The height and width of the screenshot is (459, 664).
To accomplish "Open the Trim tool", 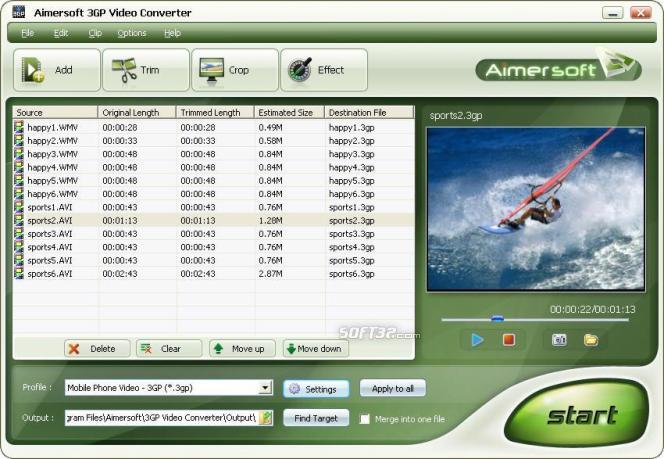I will pyautogui.click(x=146, y=70).
